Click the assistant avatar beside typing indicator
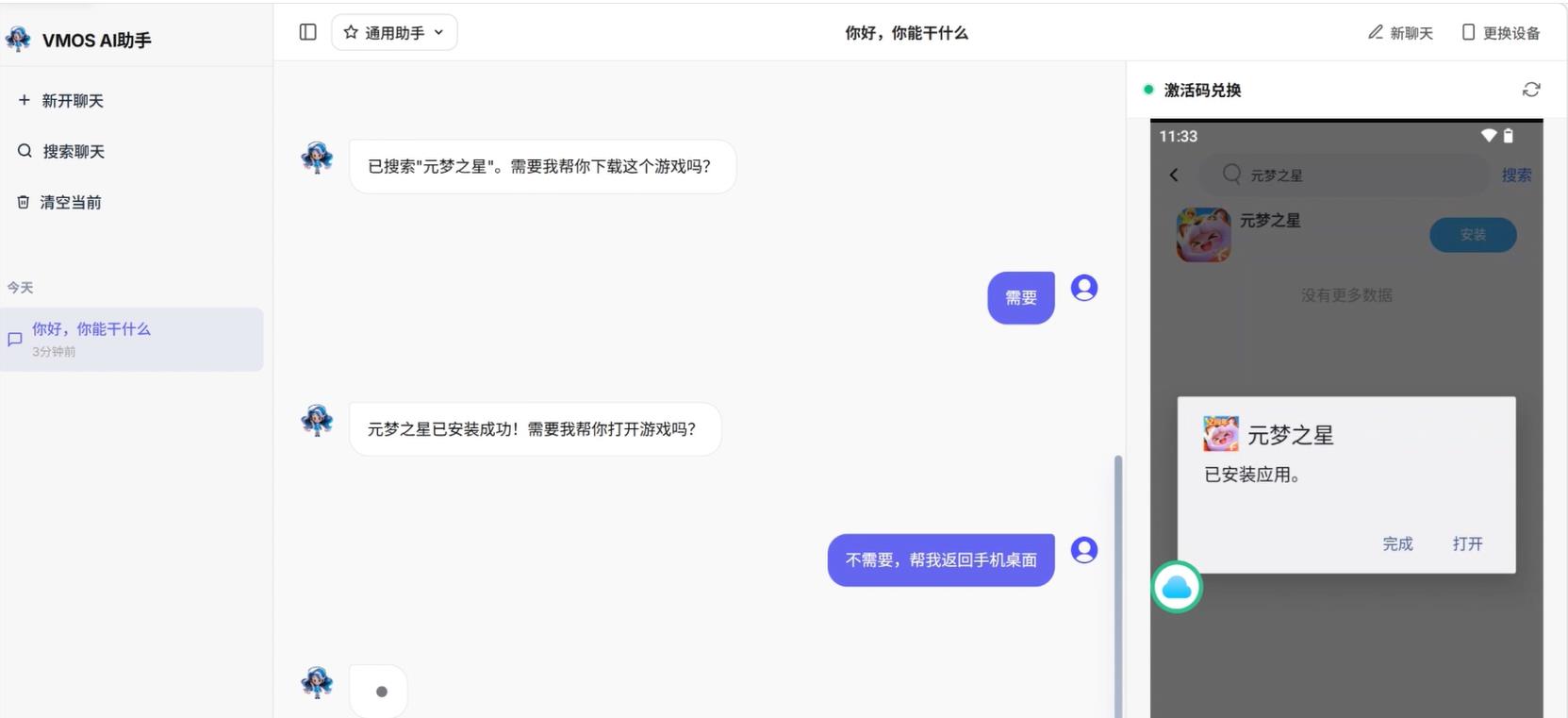The height and width of the screenshot is (718, 1568). pos(317,682)
